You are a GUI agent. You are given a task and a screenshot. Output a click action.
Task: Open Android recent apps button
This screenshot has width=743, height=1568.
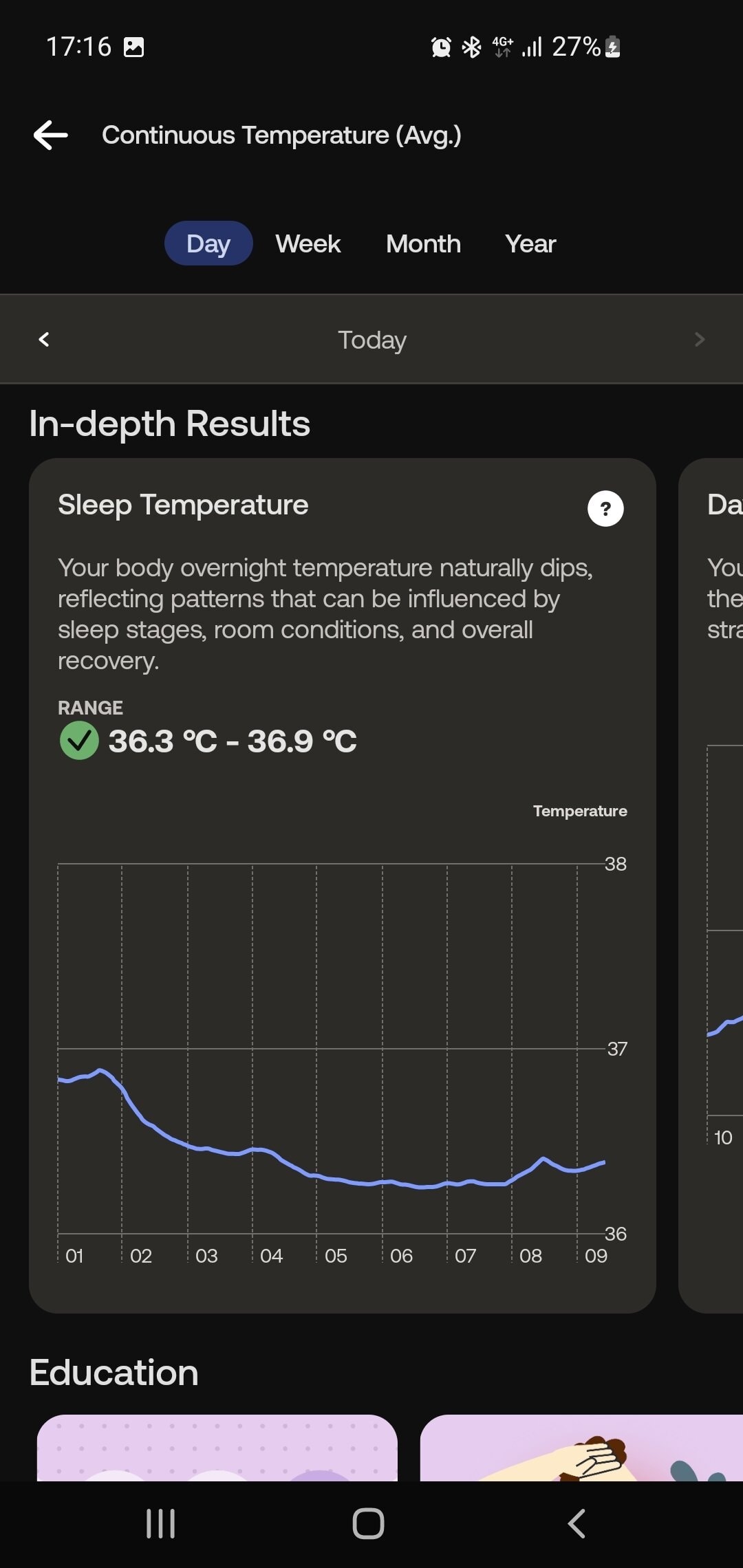coord(161,1523)
